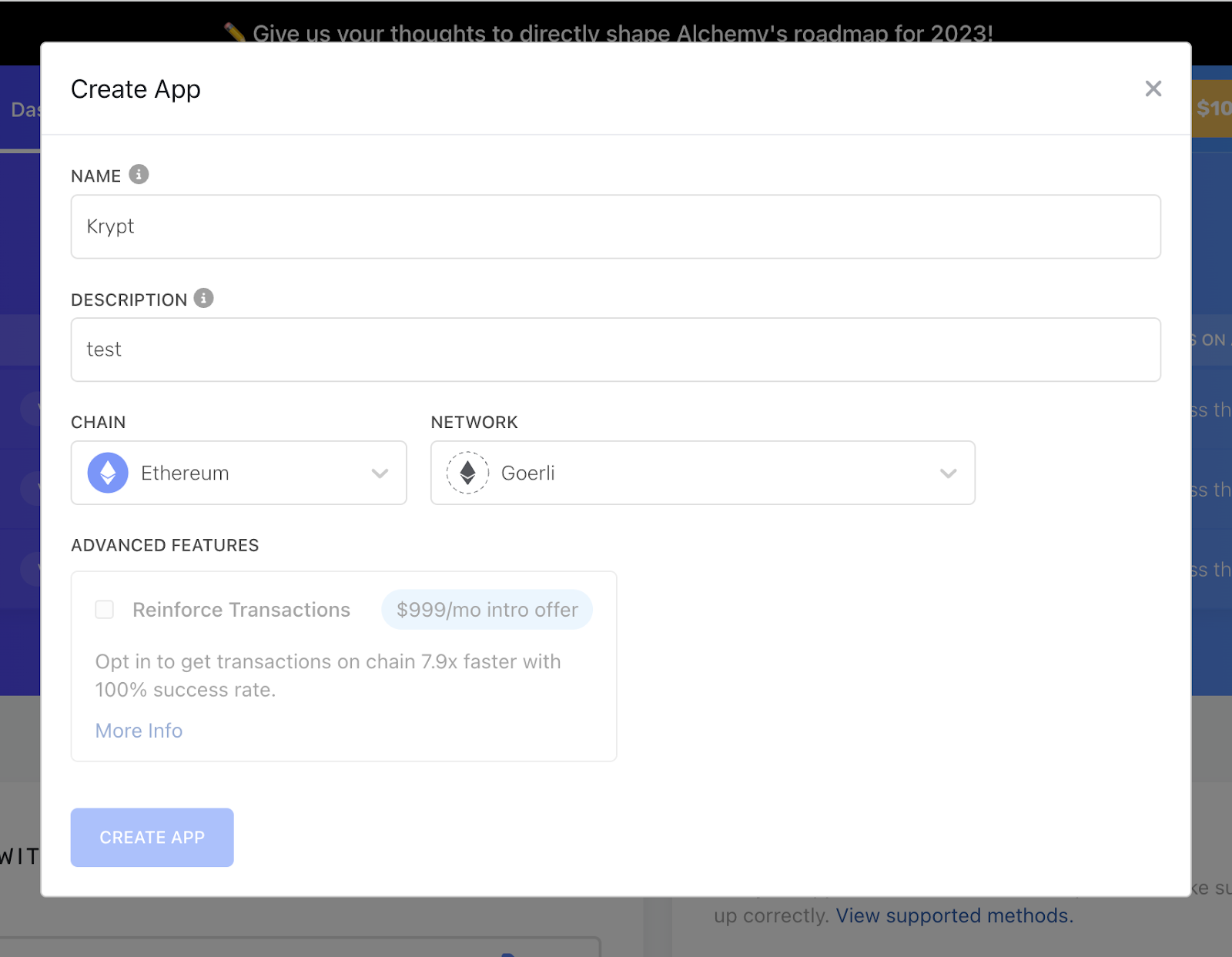The image size is (1232, 957).
Task: Click the Reinforce Transactions label text
Action: click(241, 610)
